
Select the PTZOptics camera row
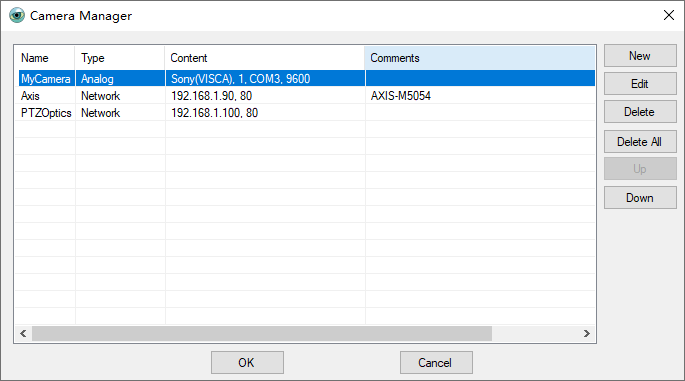[305, 113]
